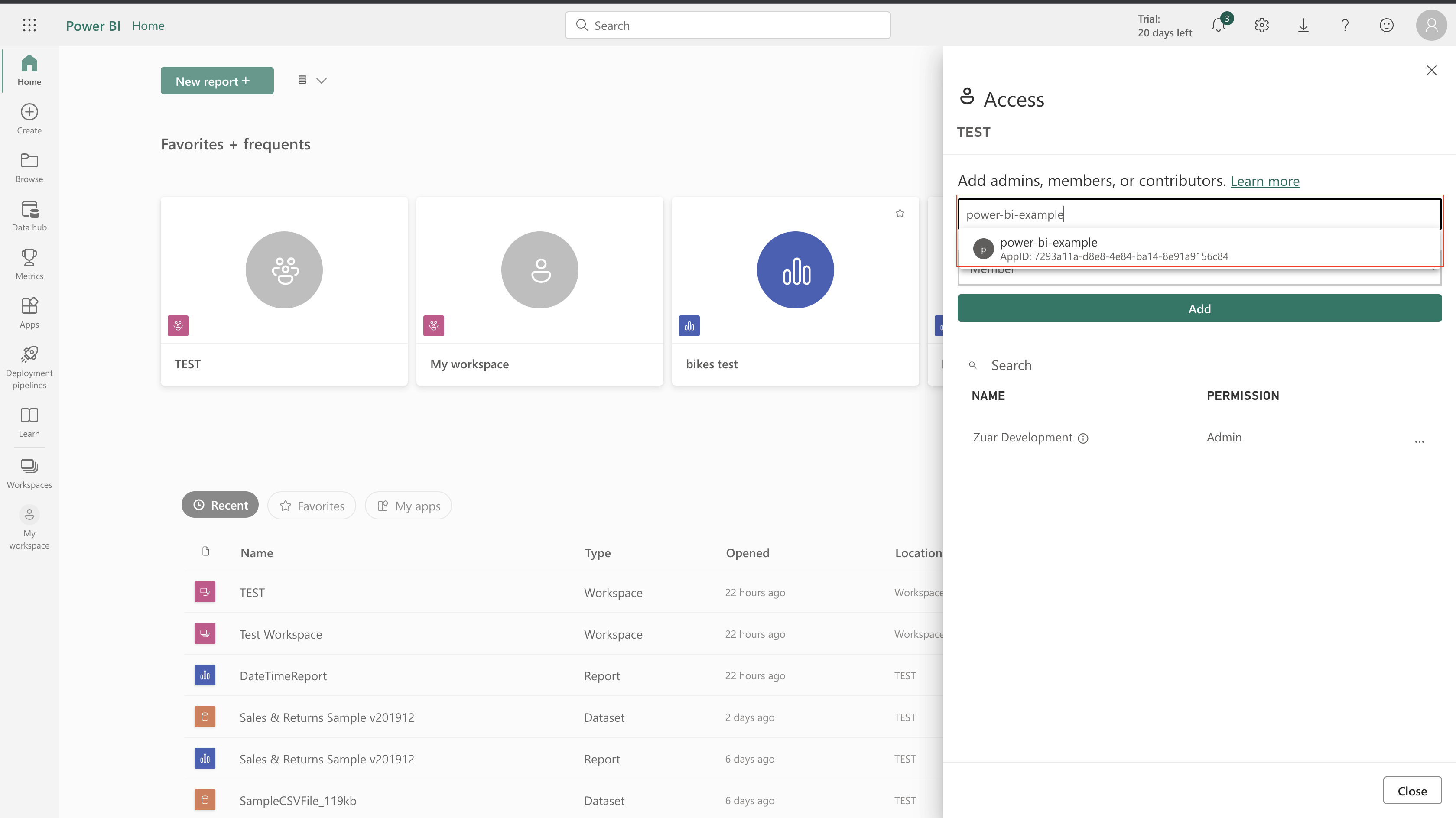
Task: Go to Home in the sidebar
Action: (x=29, y=70)
